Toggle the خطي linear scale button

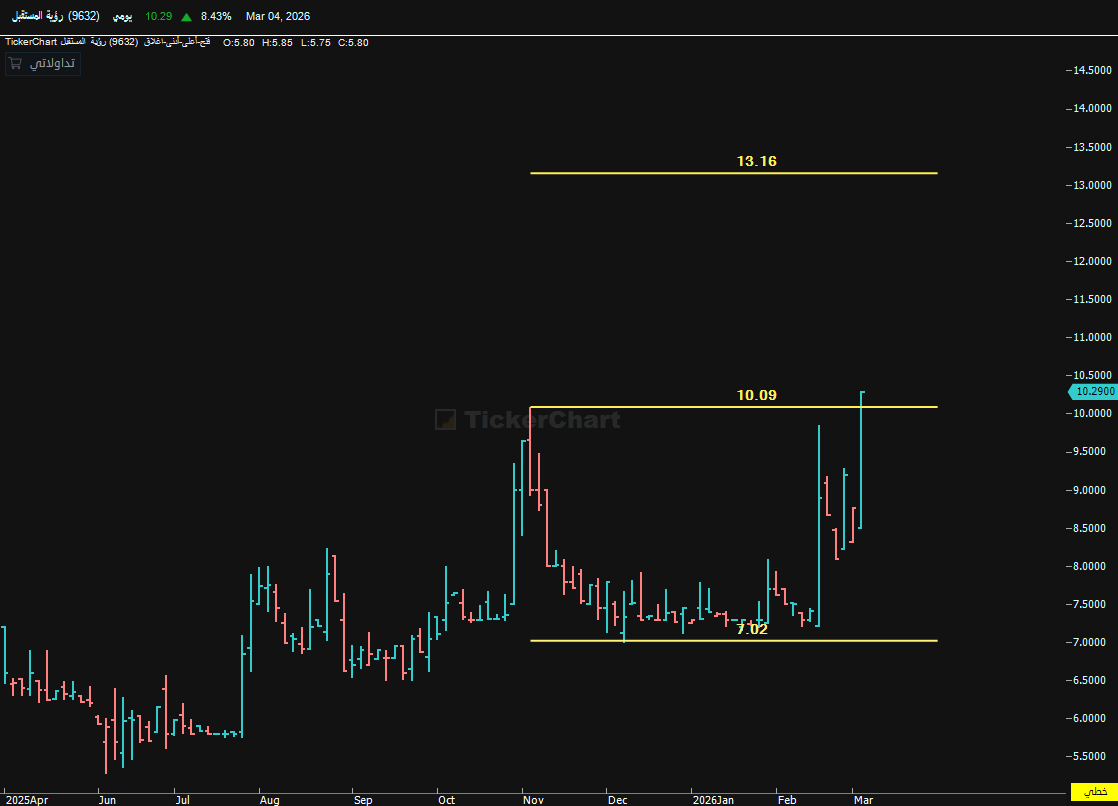(1094, 792)
